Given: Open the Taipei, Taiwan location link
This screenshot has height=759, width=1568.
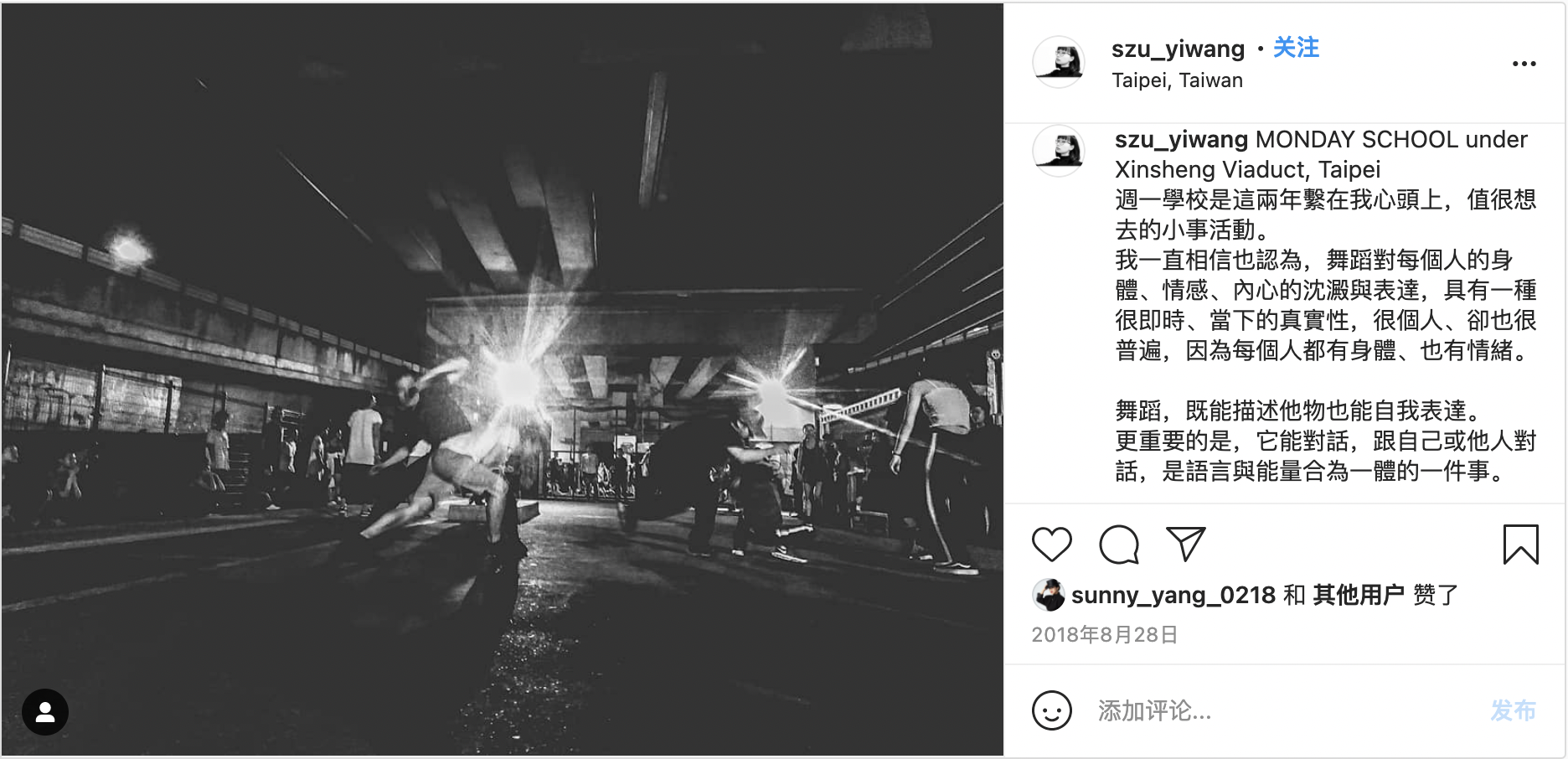Looking at the screenshot, I should [1177, 80].
